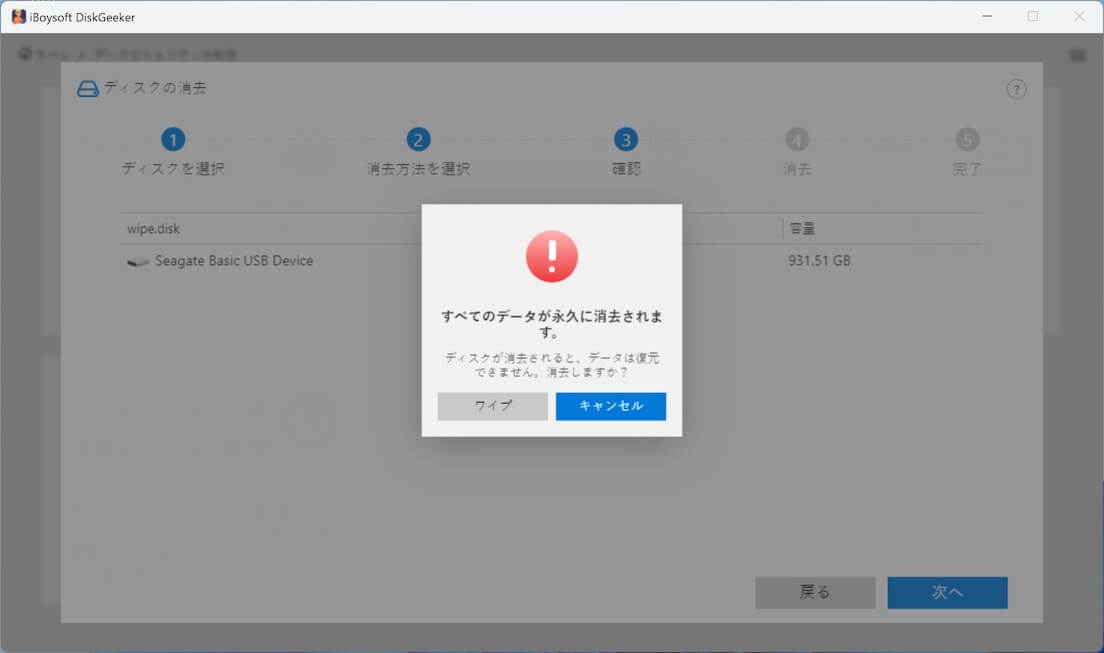Viewport: 1104px width, 653px height.
Task: Open the help question mark icon
Action: pyautogui.click(x=1016, y=89)
